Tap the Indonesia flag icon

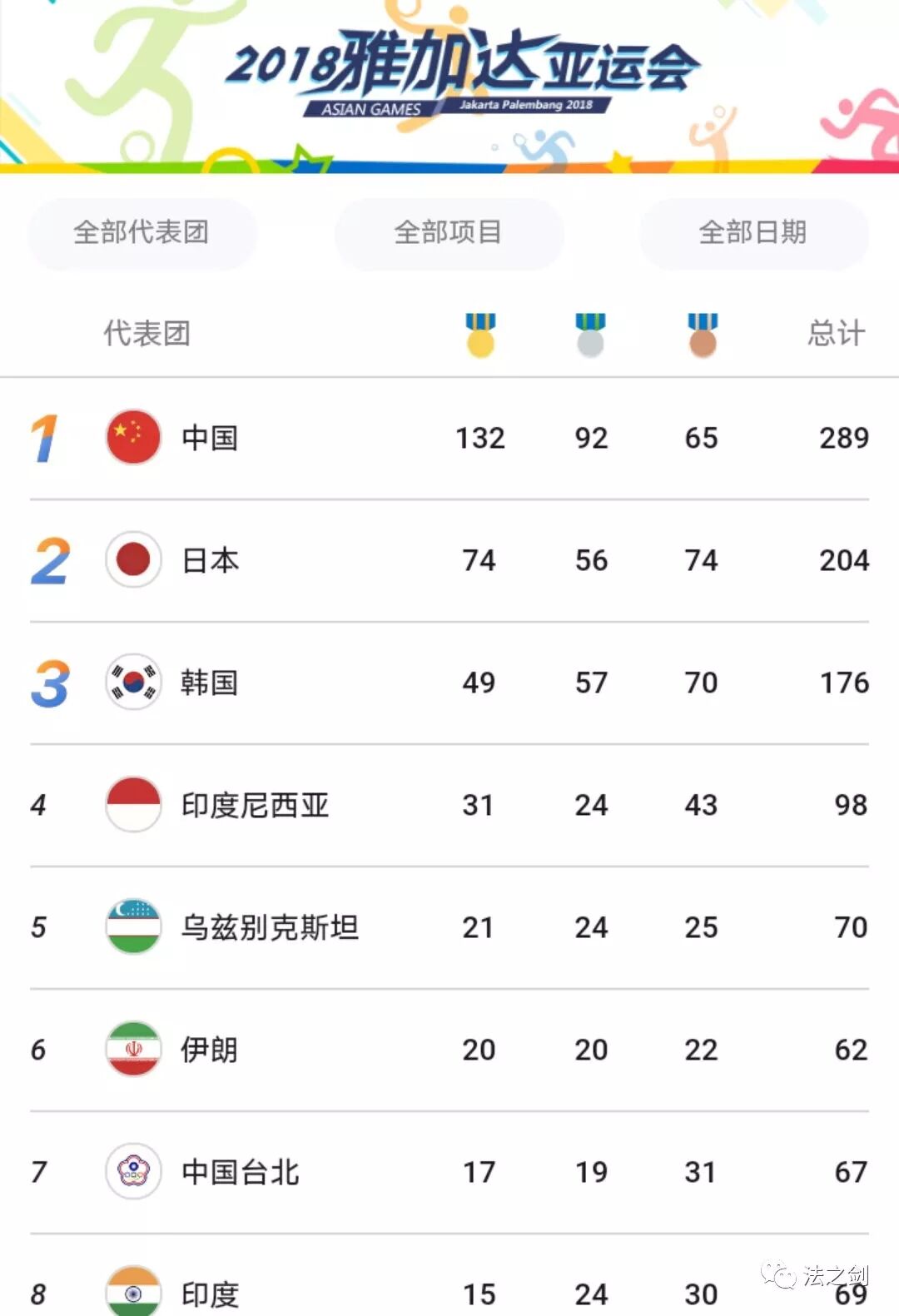point(133,804)
